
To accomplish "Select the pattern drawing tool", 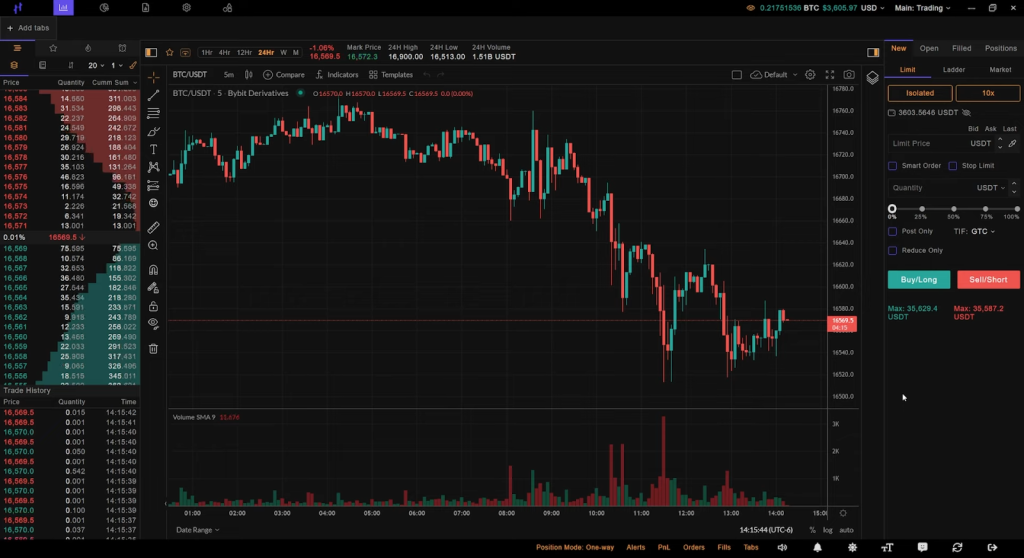I will coord(153,167).
